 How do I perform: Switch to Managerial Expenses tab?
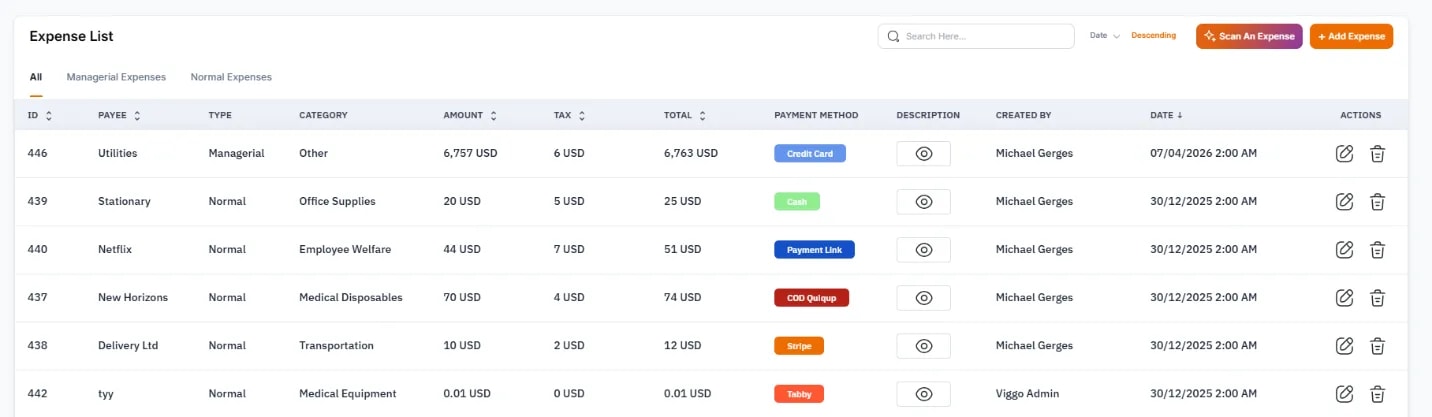(116, 77)
